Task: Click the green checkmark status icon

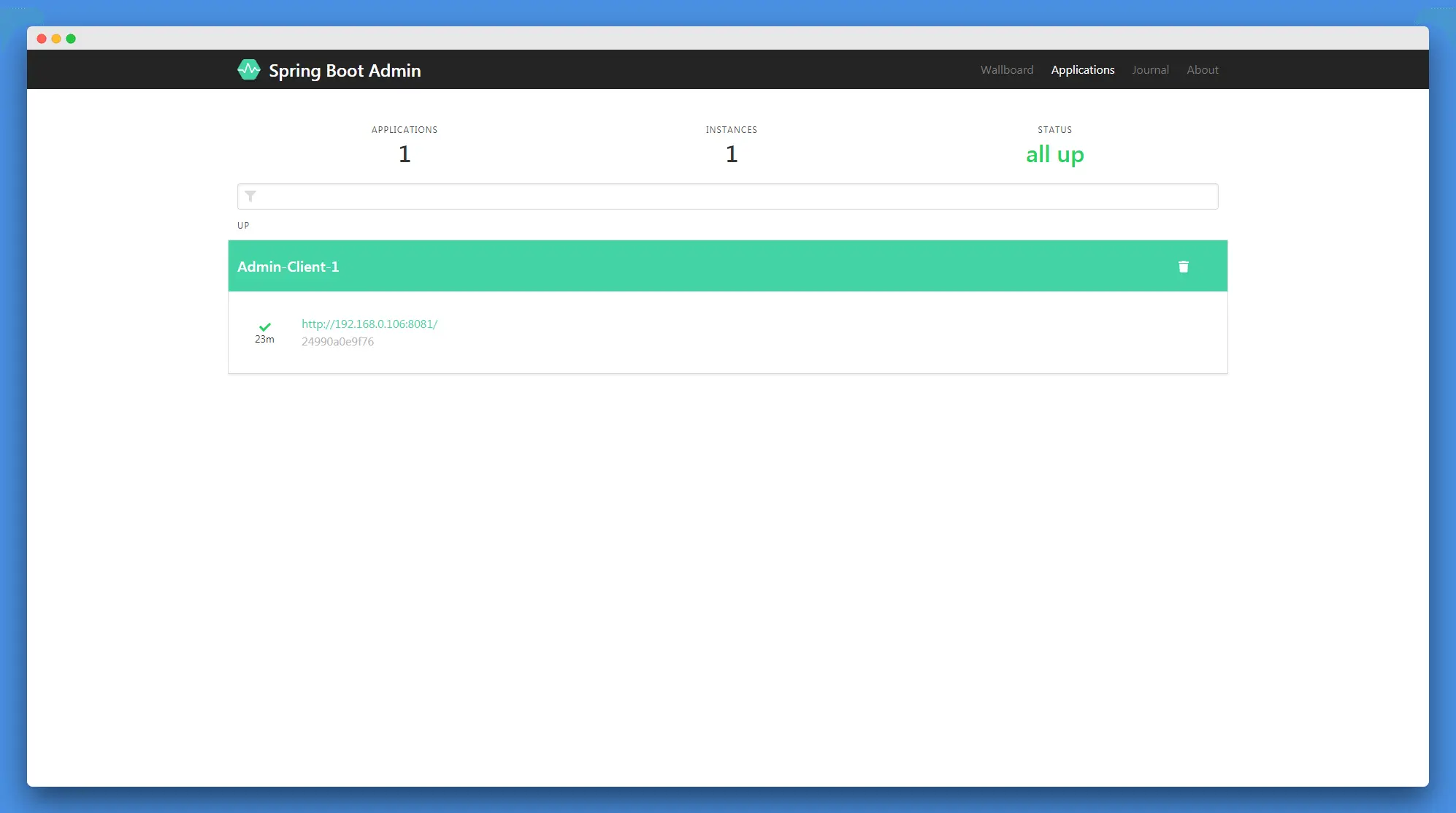Action: [265, 327]
